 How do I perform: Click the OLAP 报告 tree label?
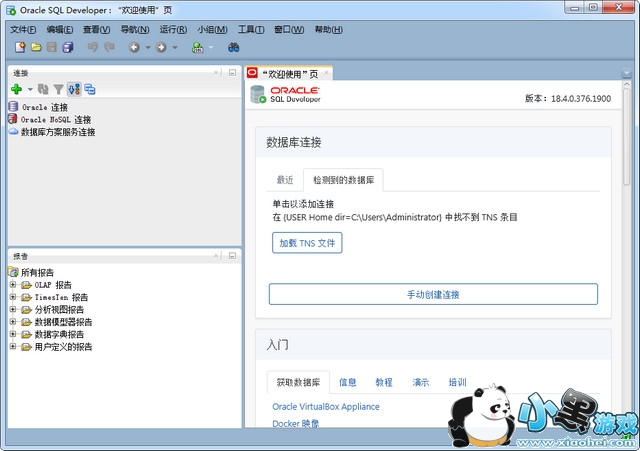point(53,284)
